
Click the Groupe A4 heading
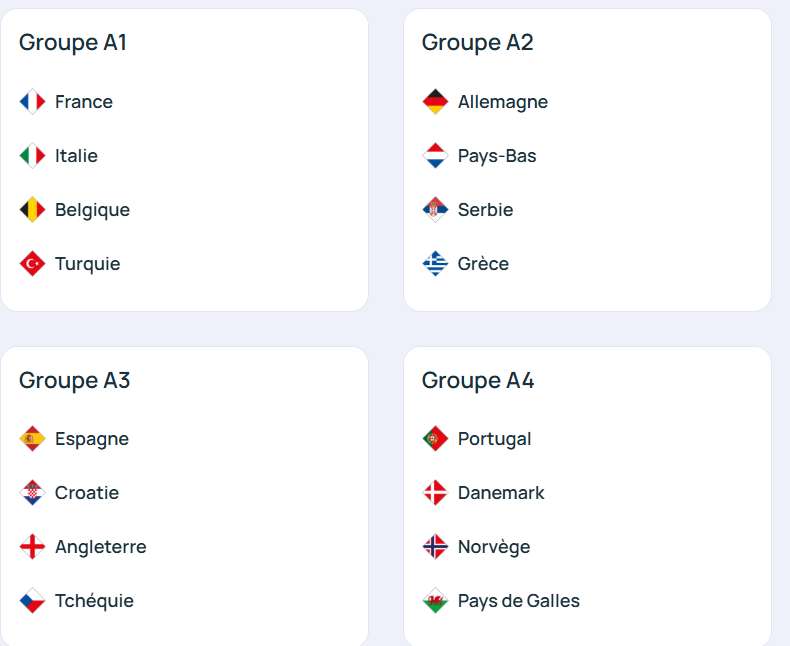tap(478, 381)
